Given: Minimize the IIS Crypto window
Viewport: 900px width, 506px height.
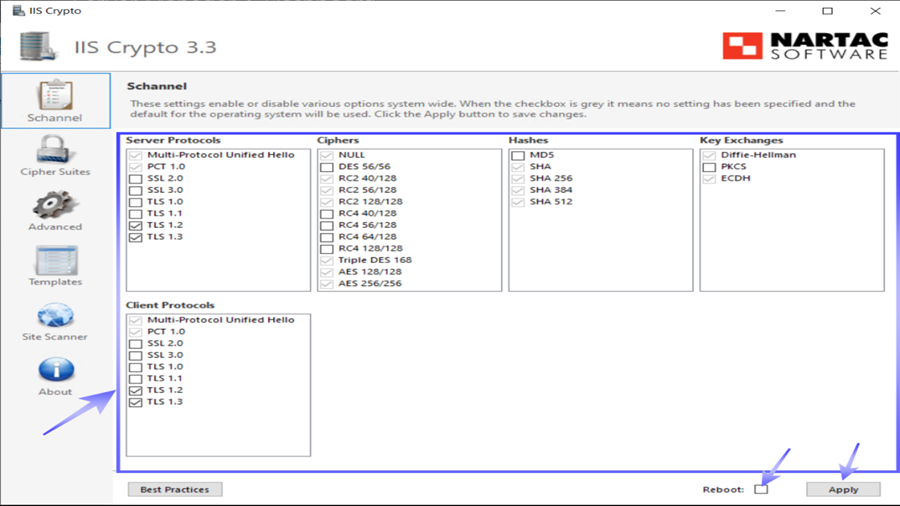Looking at the screenshot, I should pyautogui.click(x=780, y=10).
